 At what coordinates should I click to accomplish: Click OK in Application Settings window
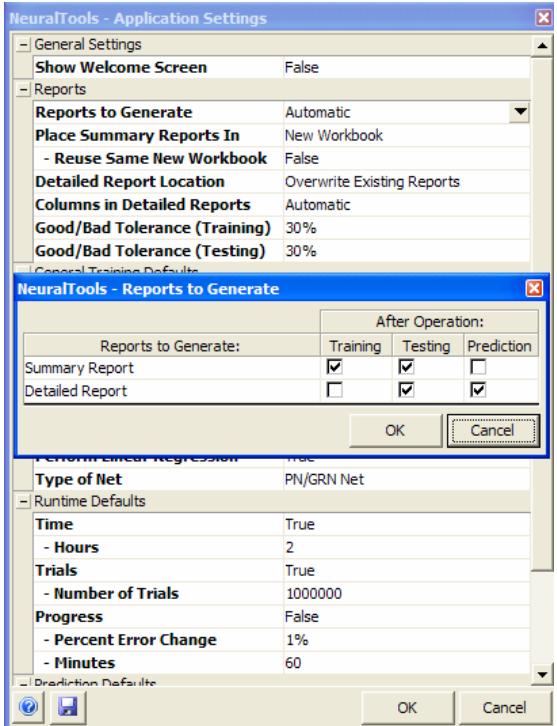(x=407, y=707)
